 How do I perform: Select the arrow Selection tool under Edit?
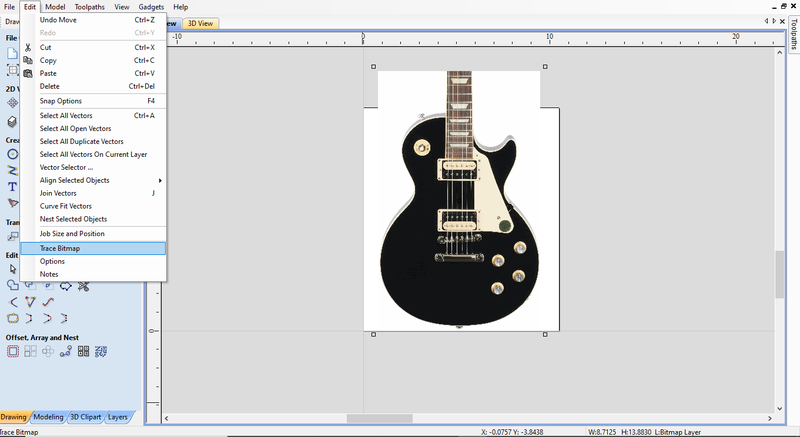pyautogui.click(x=13, y=269)
